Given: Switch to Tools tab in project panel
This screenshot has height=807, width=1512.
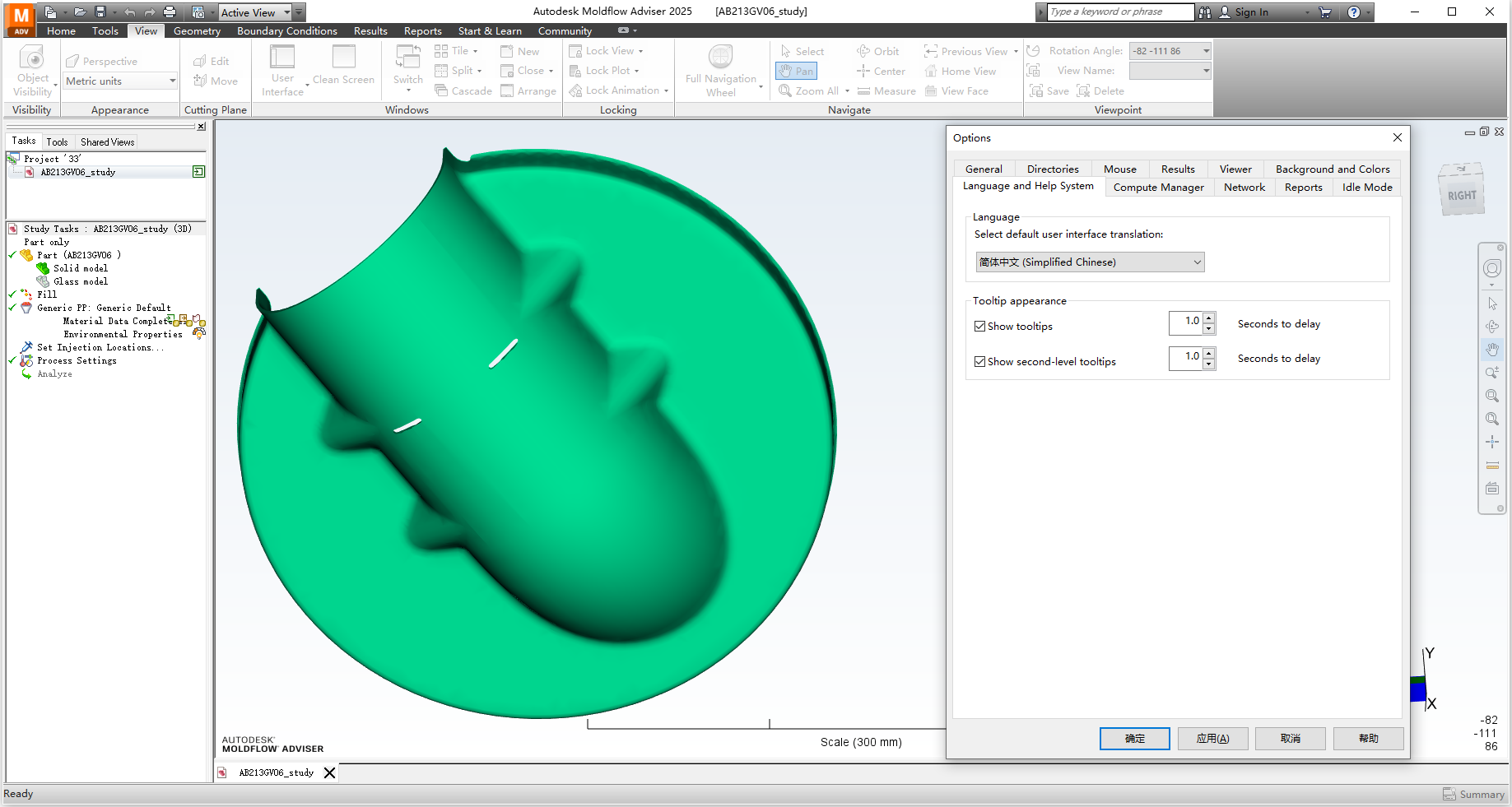Looking at the screenshot, I should (57, 142).
